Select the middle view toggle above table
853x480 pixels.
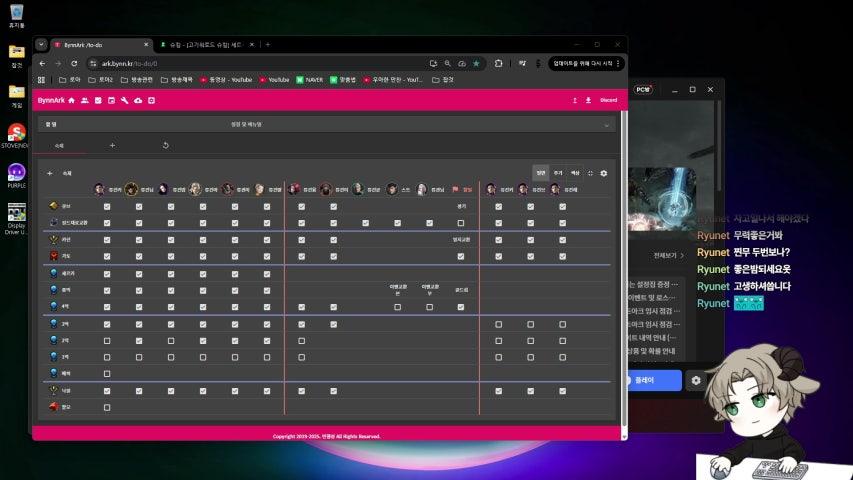tap(558, 173)
